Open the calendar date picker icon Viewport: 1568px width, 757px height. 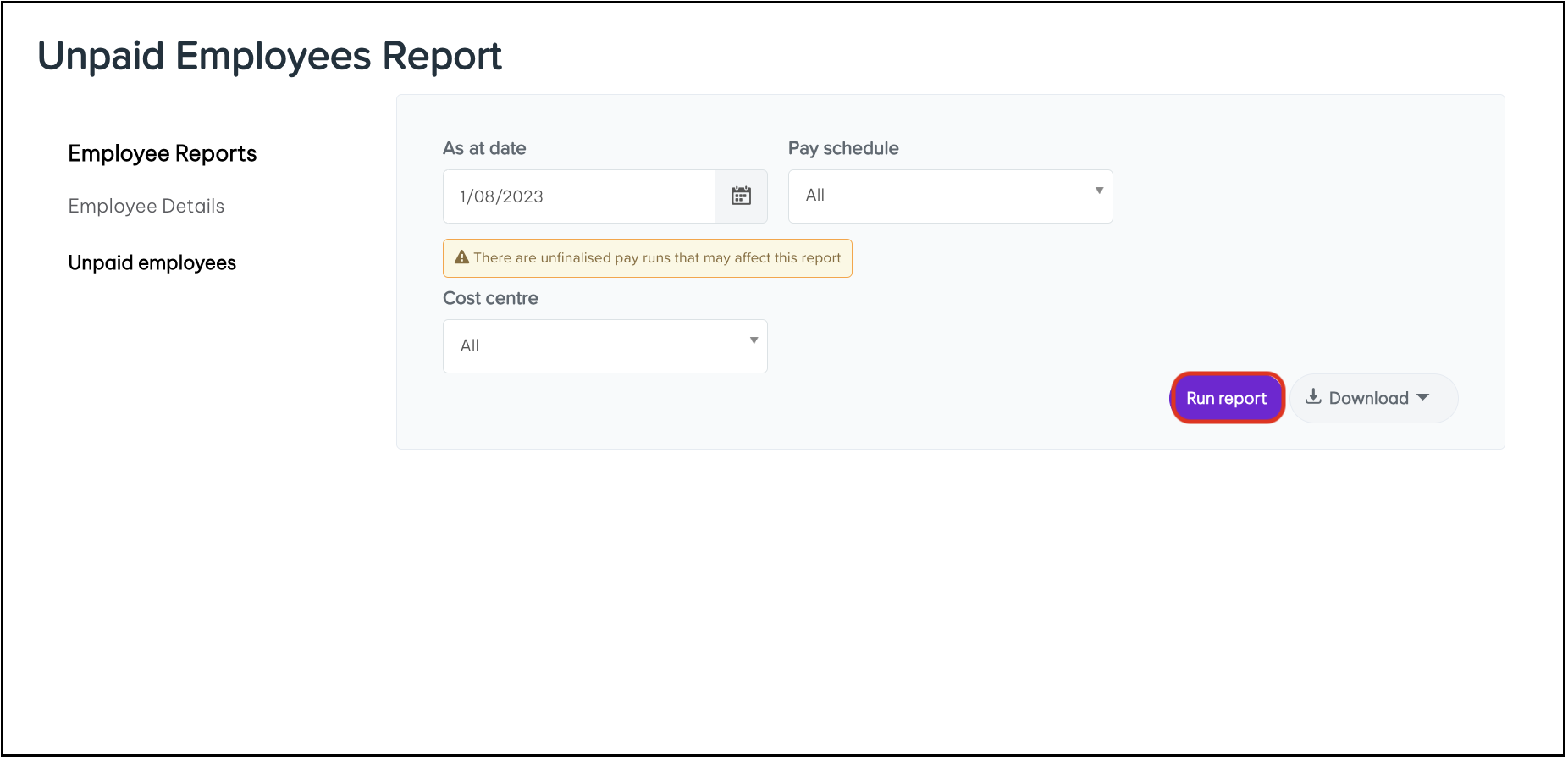point(741,196)
